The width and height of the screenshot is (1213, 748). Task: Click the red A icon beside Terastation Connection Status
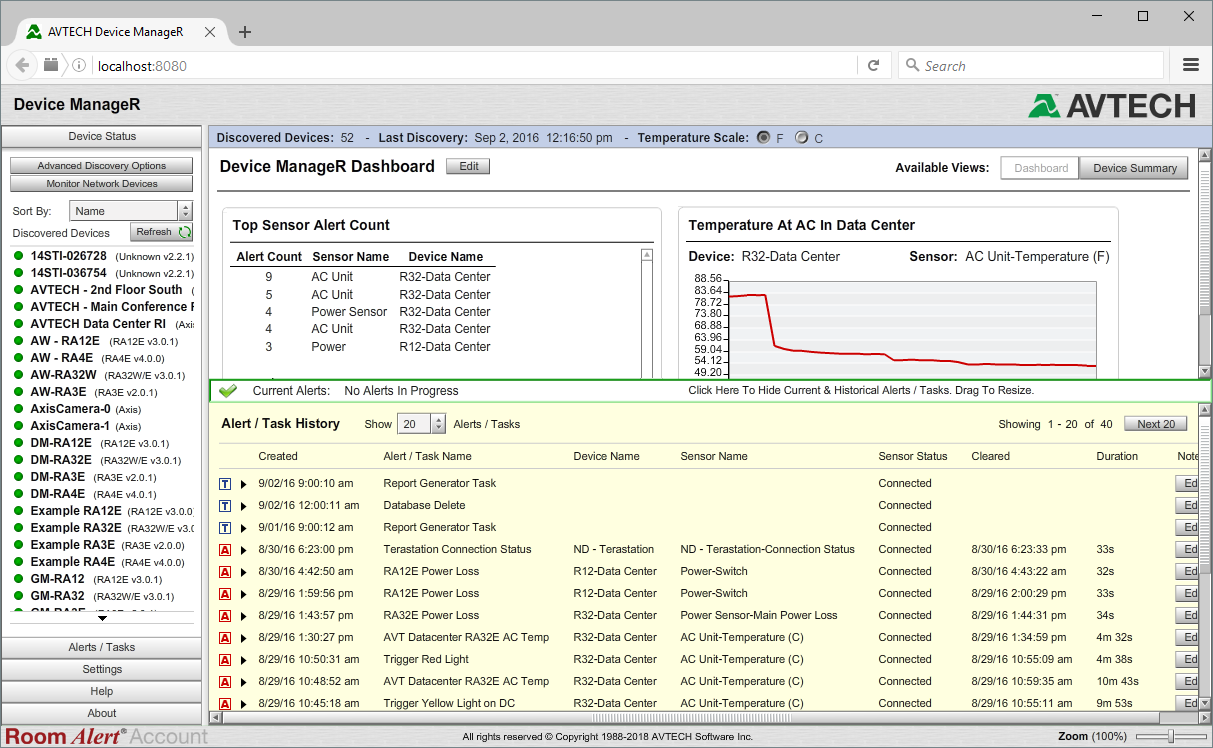pos(225,549)
